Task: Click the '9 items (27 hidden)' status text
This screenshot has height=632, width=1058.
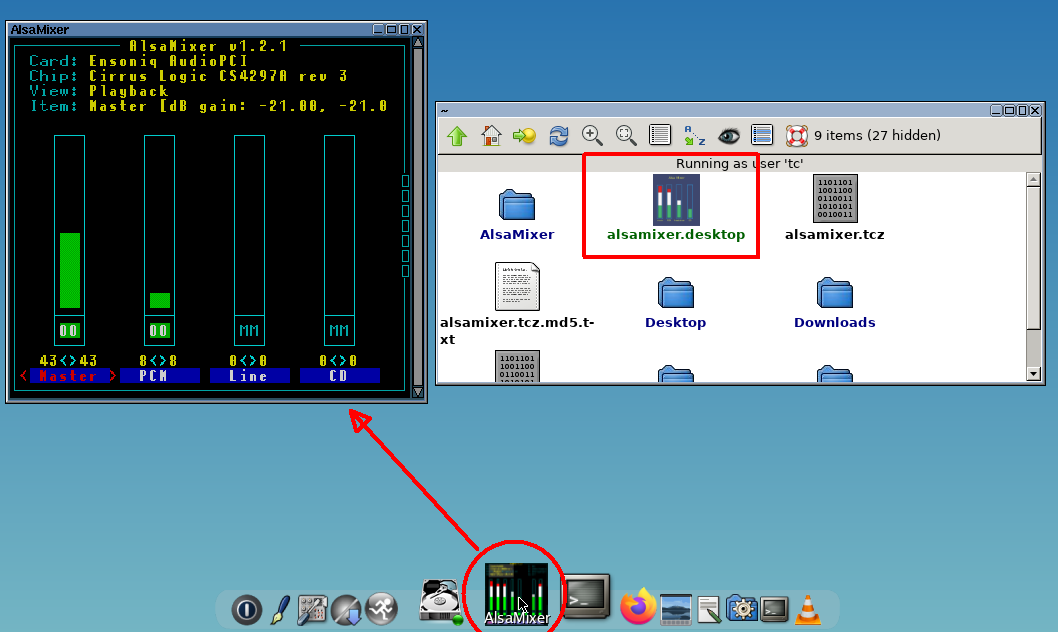Action: click(877, 136)
